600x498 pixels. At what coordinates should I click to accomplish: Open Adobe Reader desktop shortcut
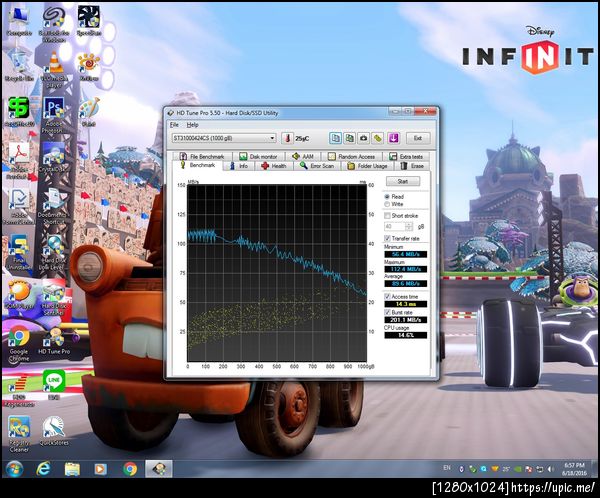click(x=18, y=161)
